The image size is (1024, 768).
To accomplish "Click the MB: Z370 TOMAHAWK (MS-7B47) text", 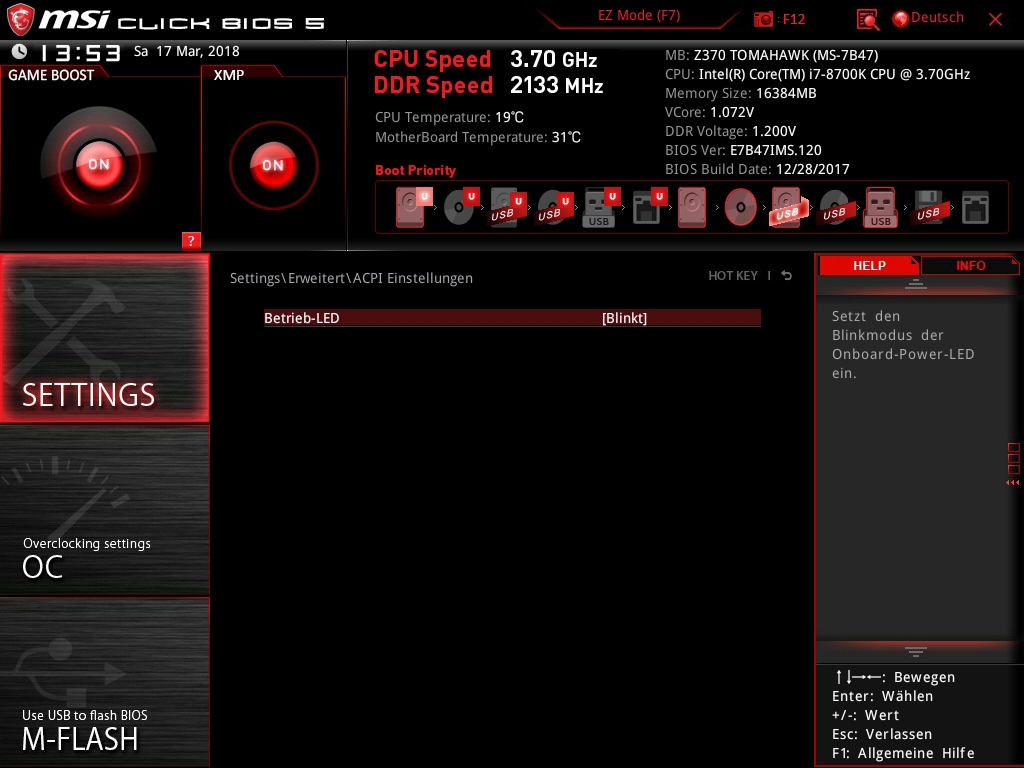I will [771, 56].
